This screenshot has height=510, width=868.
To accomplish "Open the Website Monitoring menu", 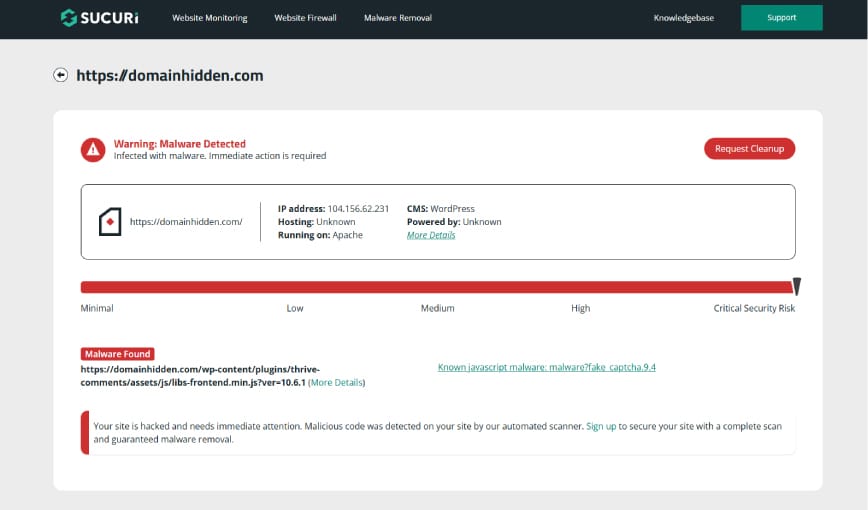I will coord(210,18).
